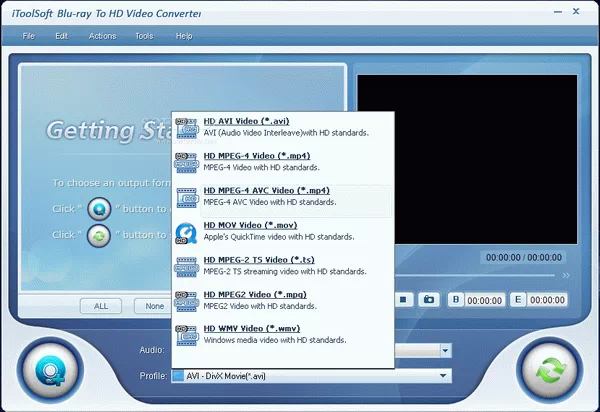Click the HD WMV Video format icon
Screen dimensions: 600x412
(187, 335)
